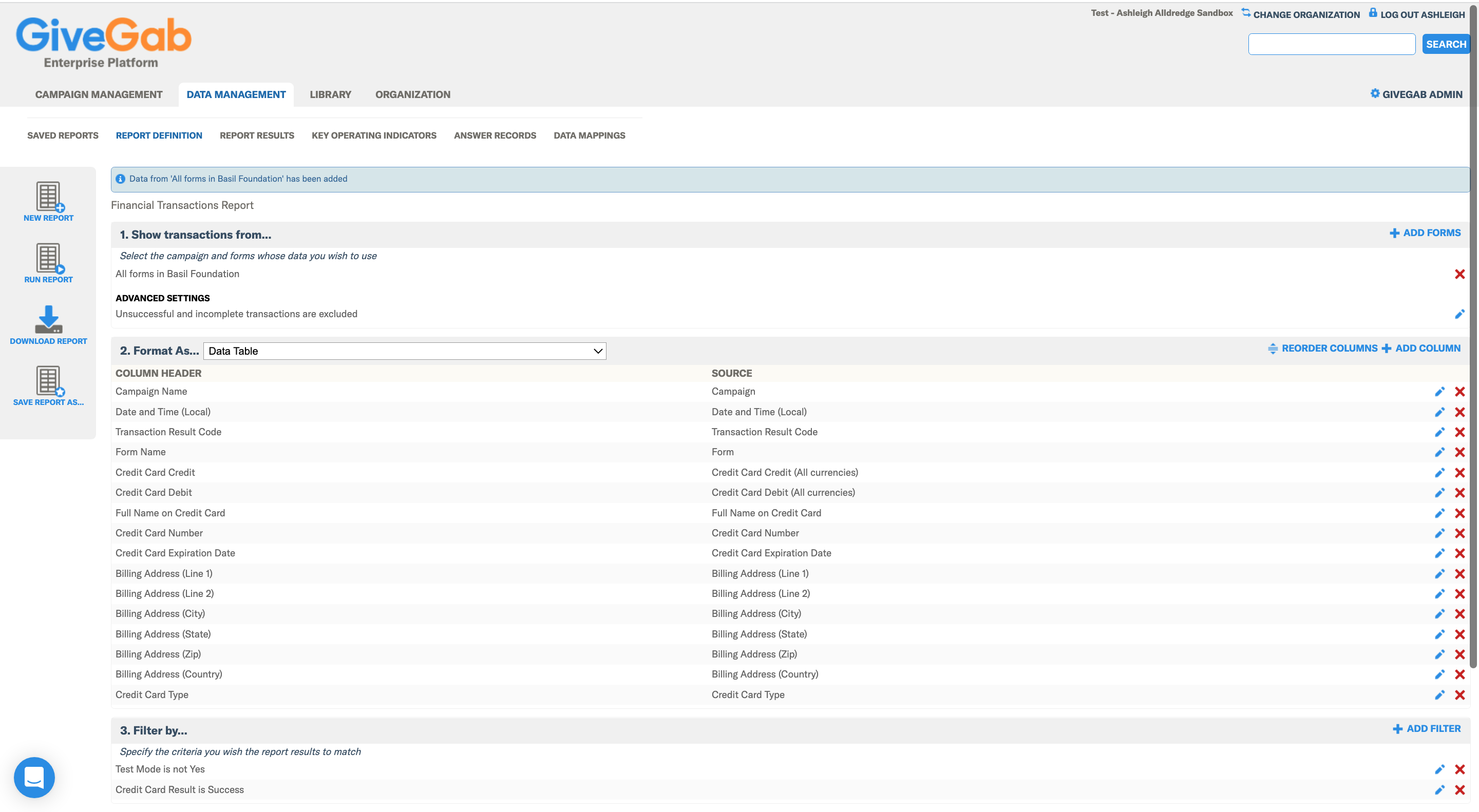Edit the Date and Time (Local) column
1479x812 pixels.
[1439, 412]
